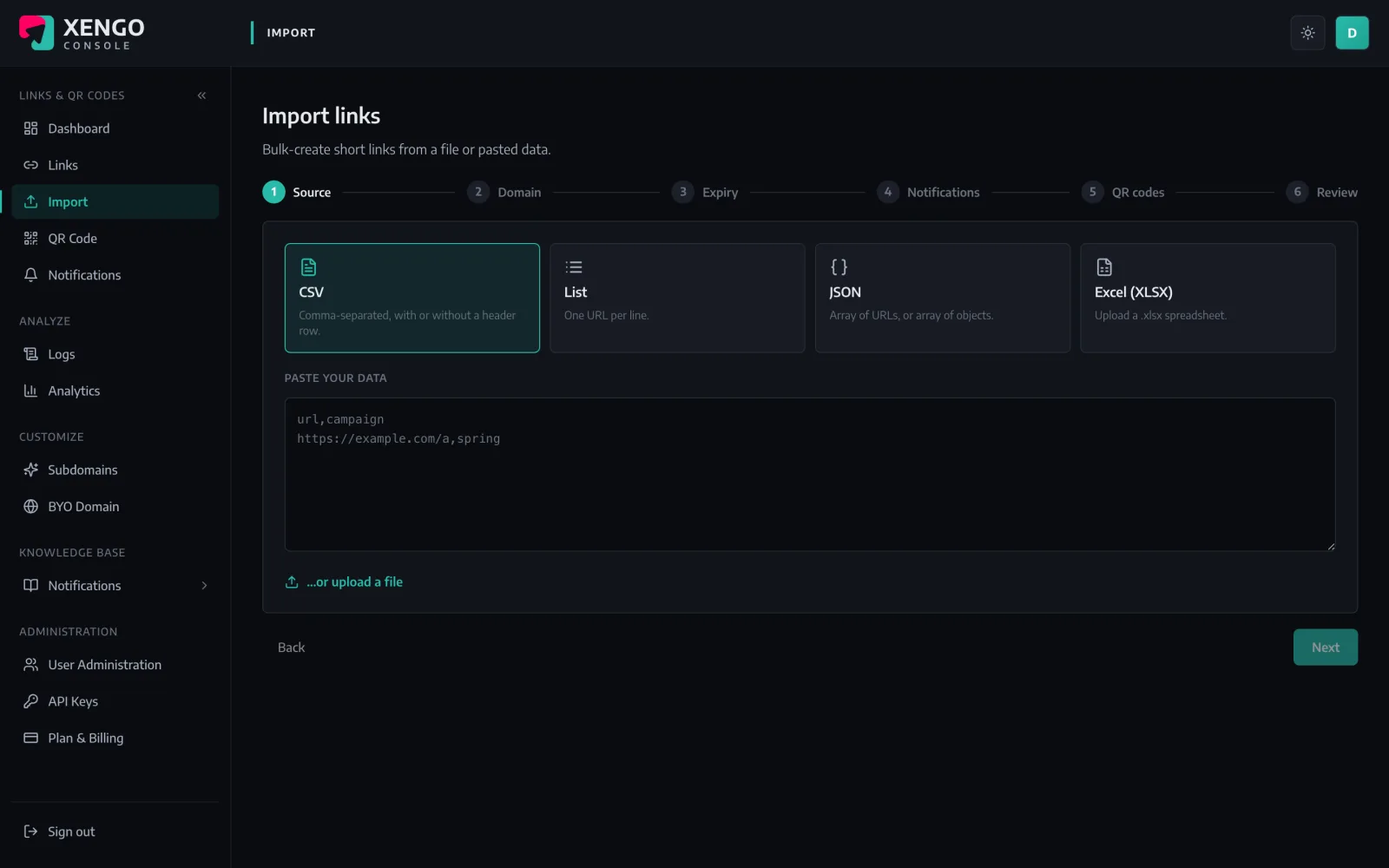Open the user avatar D menu

(x=1352, y=33)
